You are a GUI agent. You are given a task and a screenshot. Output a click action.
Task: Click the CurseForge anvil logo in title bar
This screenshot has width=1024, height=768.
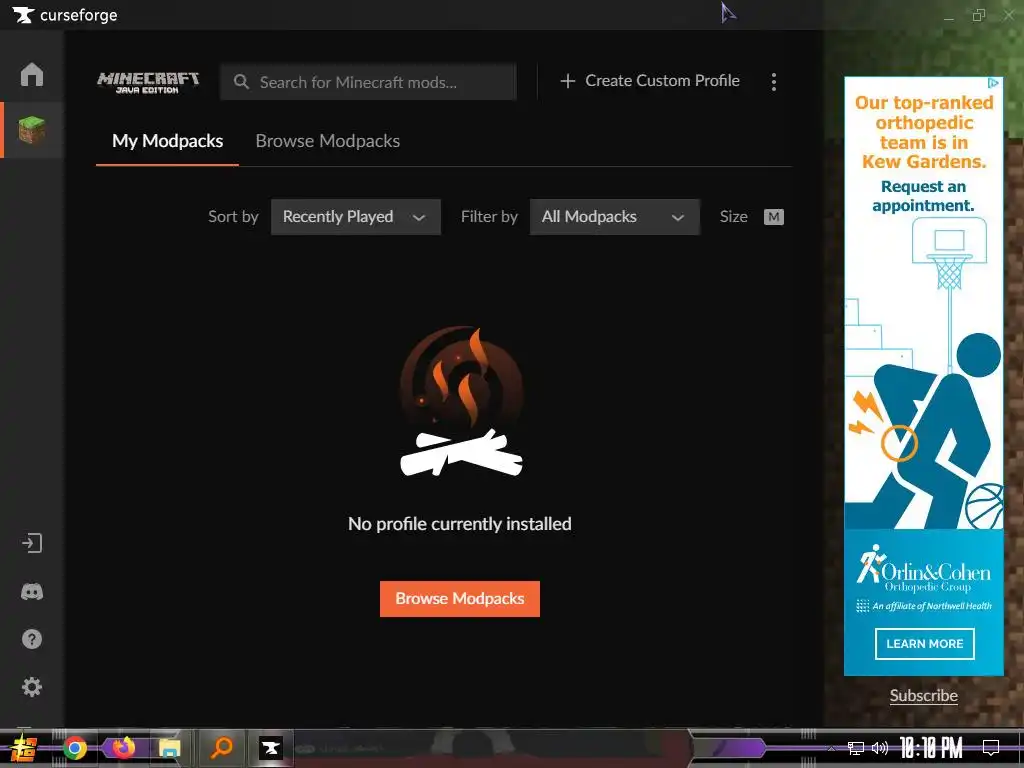click(x=23, y=14)
